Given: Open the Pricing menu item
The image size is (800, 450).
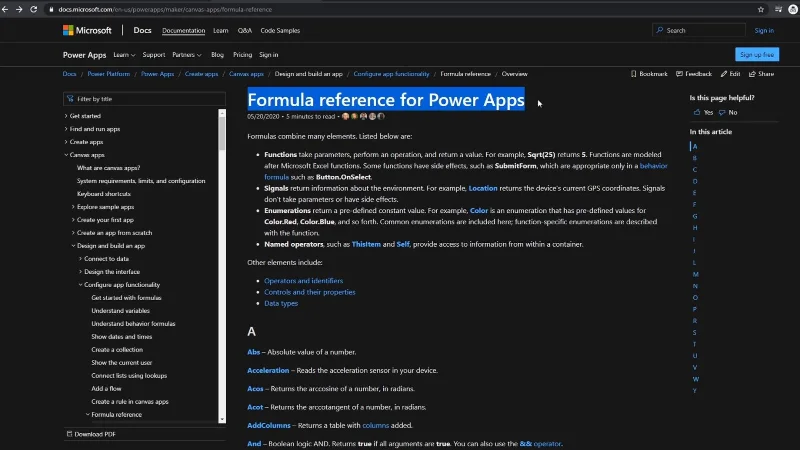Looking at the screenshot, I should (242, 55).
